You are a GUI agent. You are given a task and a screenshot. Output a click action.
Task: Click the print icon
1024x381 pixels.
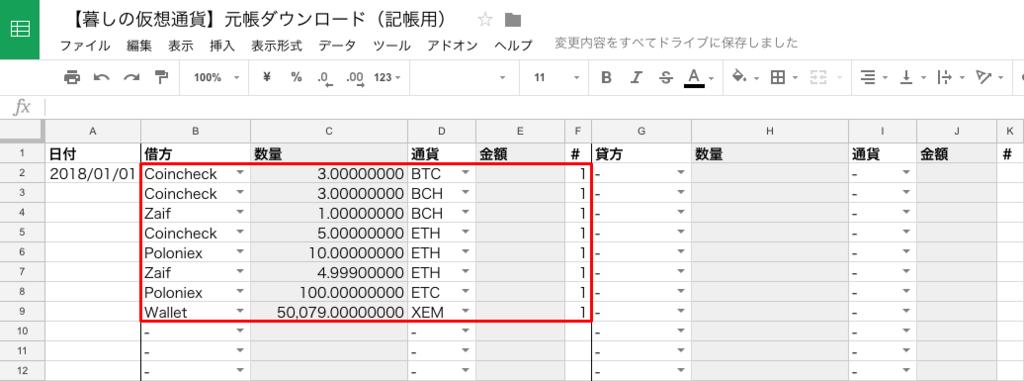click(72, 78)
